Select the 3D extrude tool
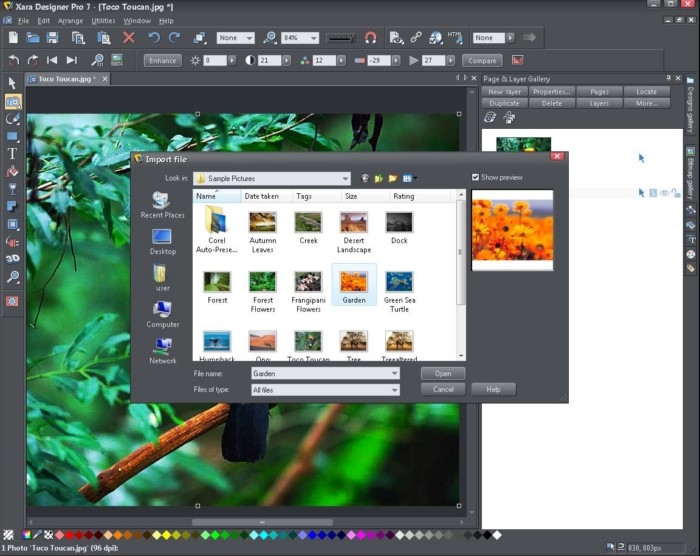The height and width of the screenshot is (556, 700). coord(12,258)
